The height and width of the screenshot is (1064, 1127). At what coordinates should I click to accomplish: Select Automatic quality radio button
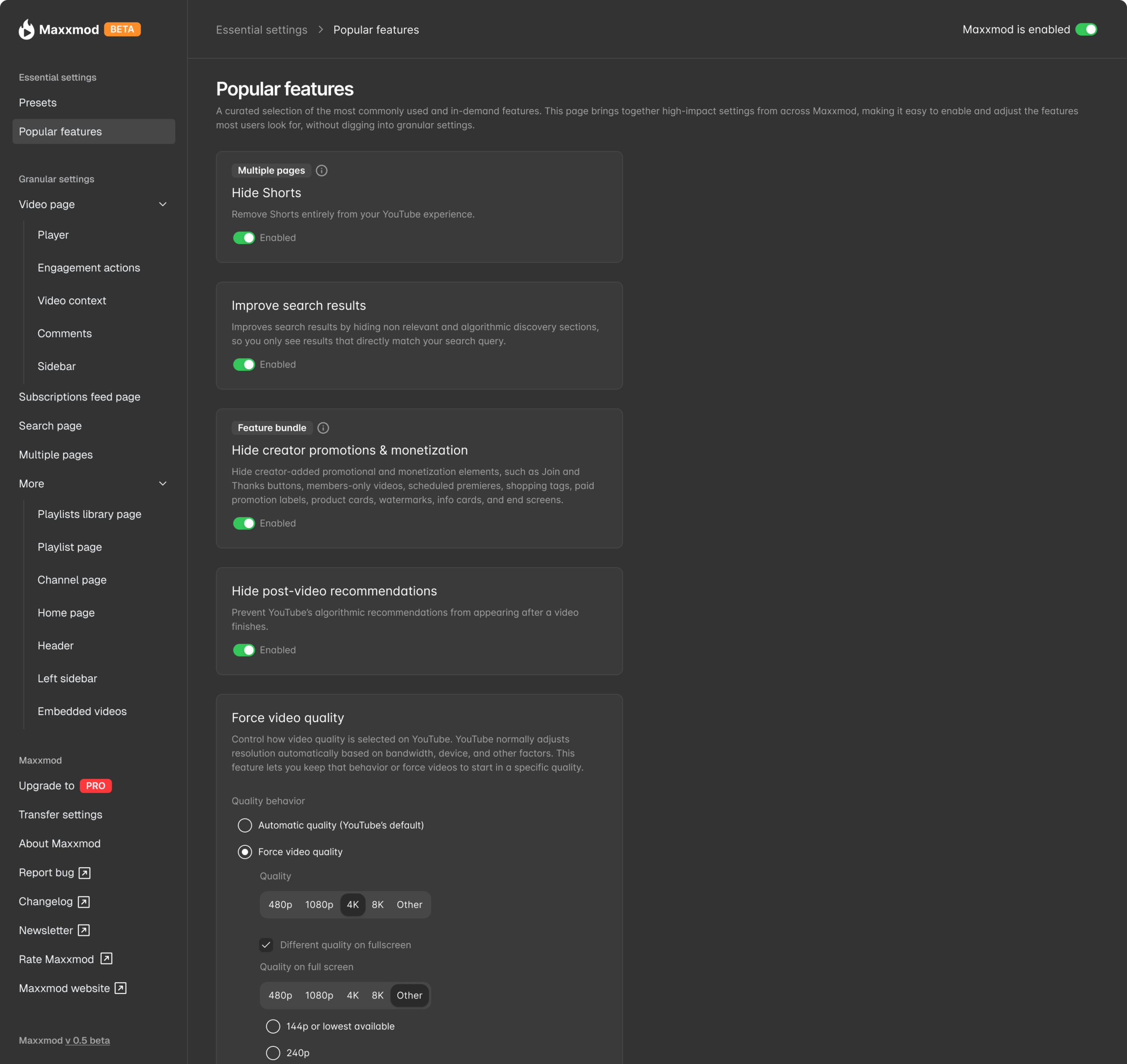coord(245,825)
